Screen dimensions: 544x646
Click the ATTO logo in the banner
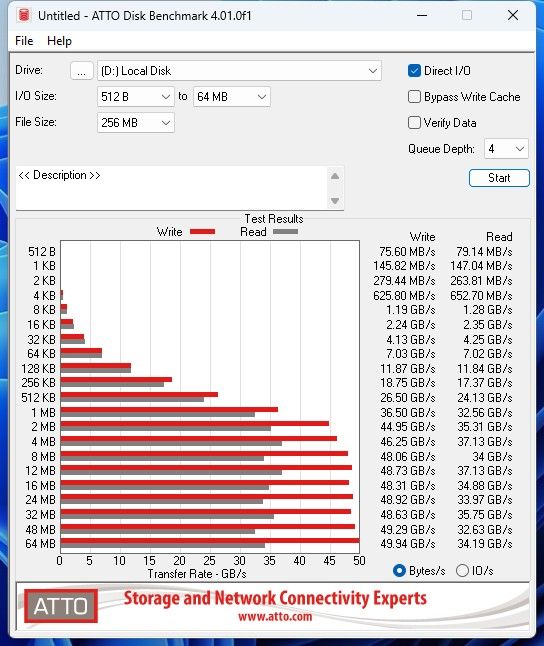[x=61, y=606]
